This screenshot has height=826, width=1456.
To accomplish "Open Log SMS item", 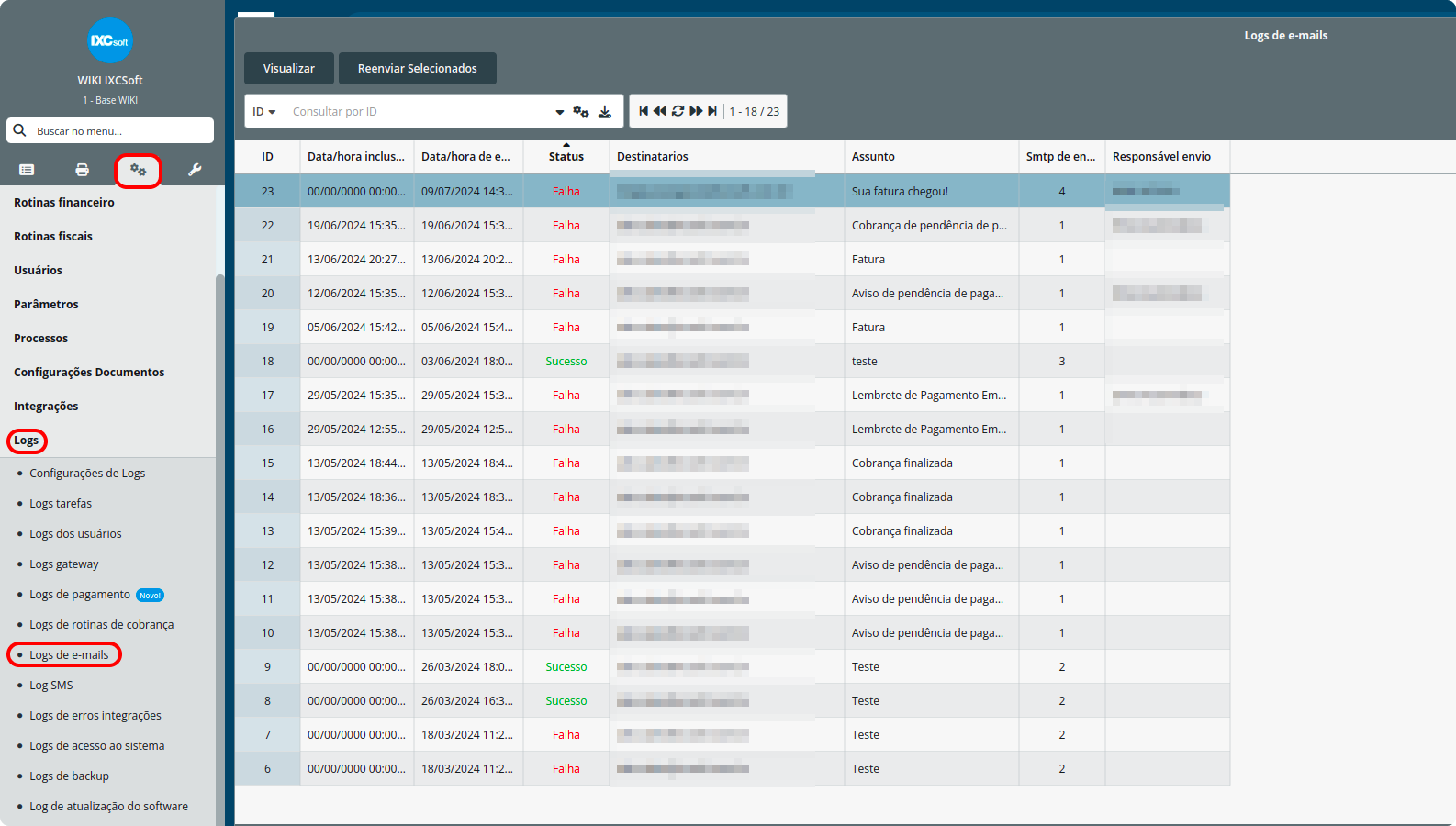I will point(50,686).
